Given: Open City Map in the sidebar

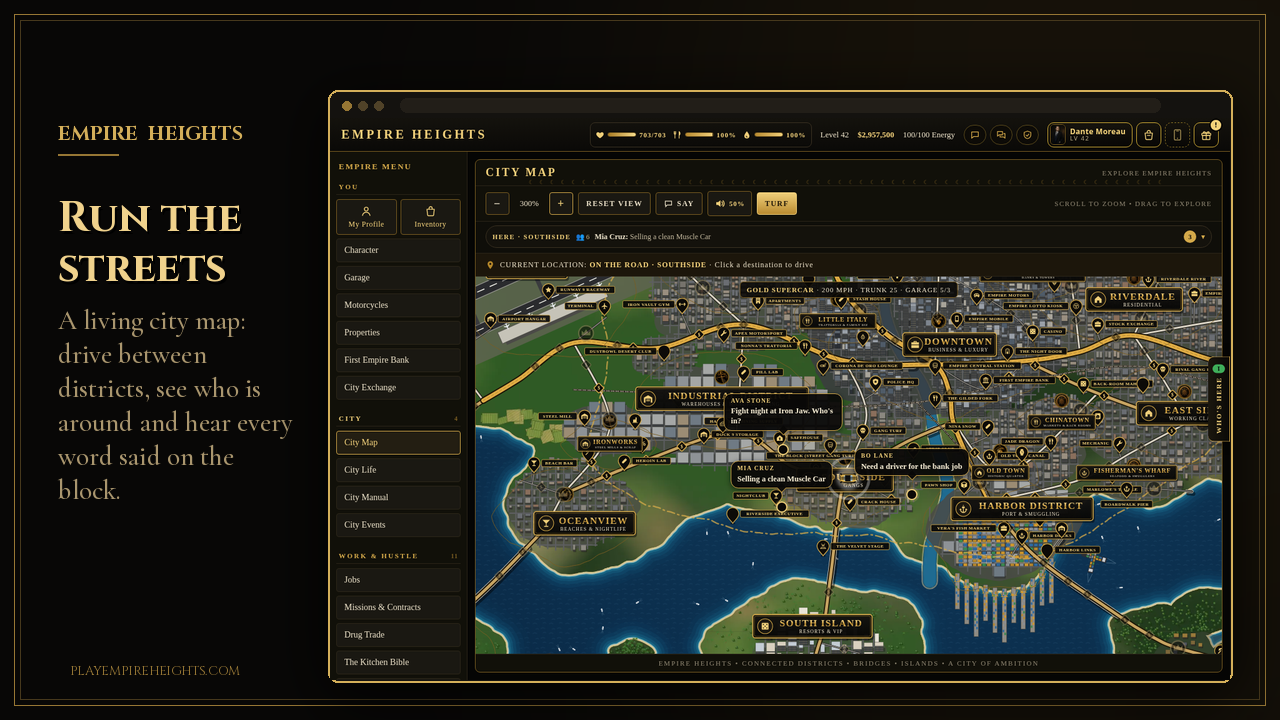Looking at the screenshot, I should [398, 442].
